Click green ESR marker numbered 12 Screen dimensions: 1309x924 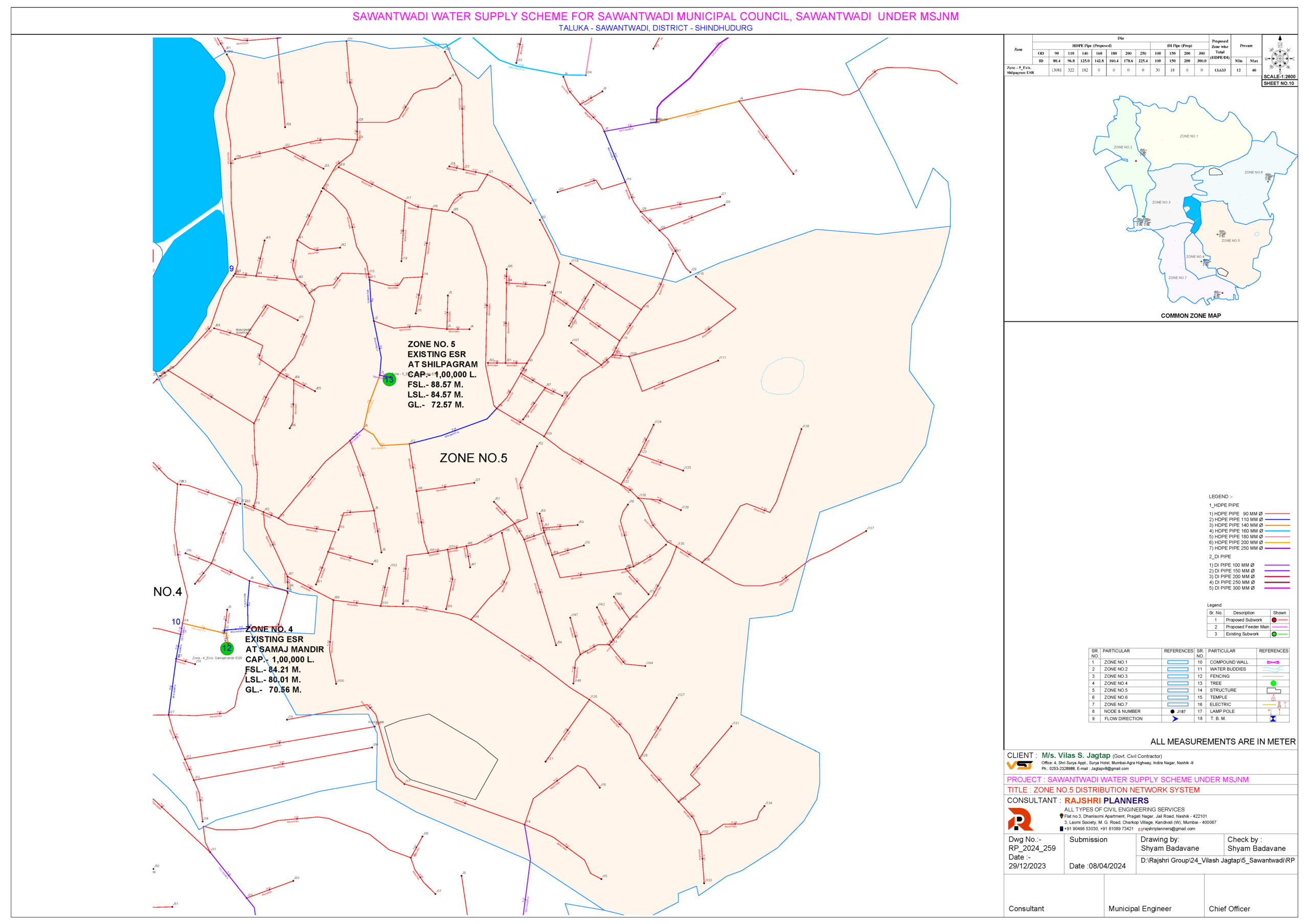click(227, 648)
